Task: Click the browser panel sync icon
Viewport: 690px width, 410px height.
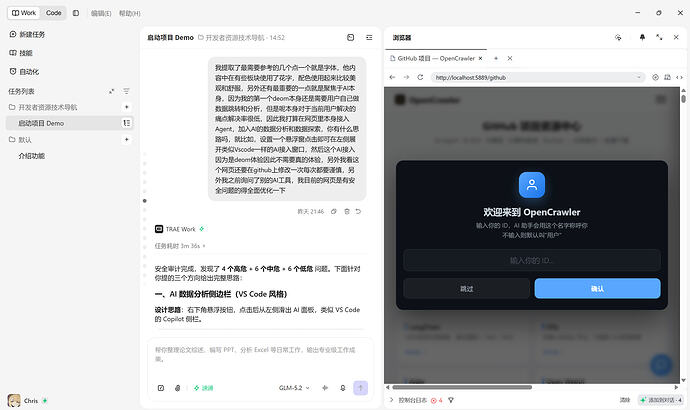Action: 618,37
